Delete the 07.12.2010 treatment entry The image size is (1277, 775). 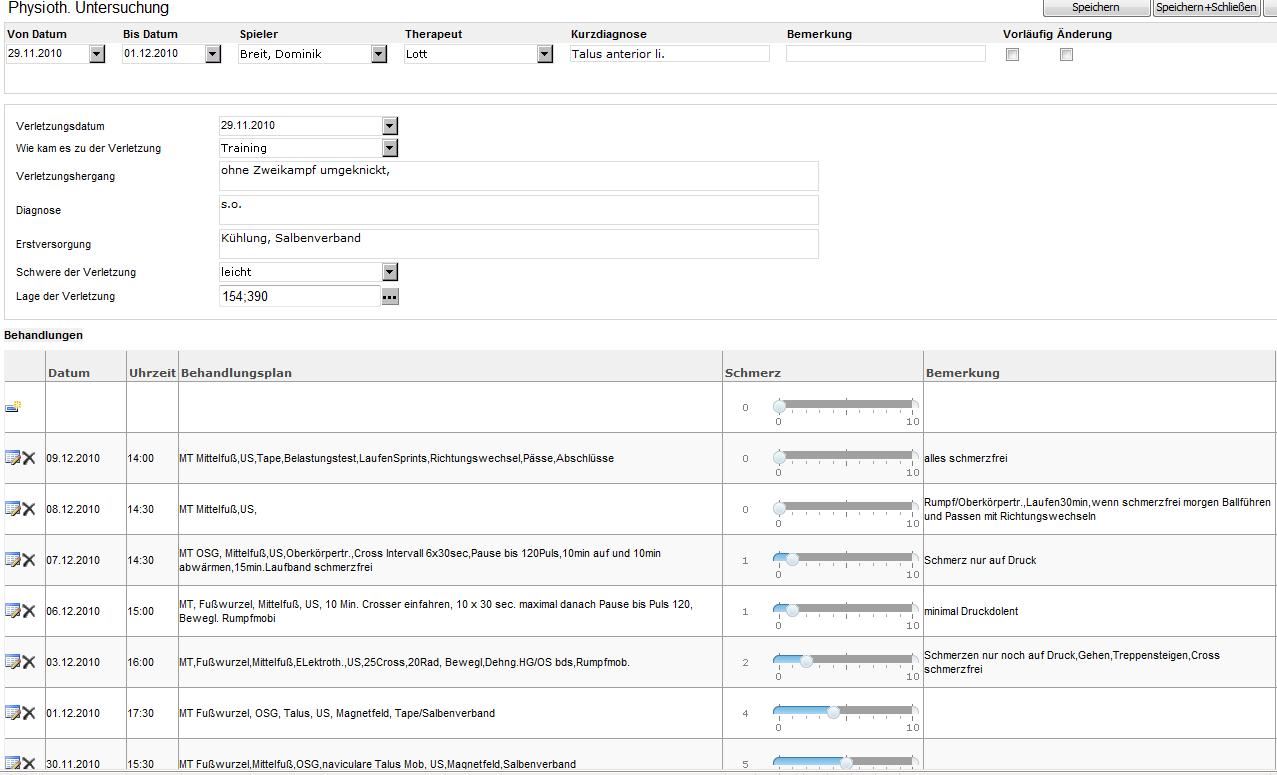click(29, 560)
